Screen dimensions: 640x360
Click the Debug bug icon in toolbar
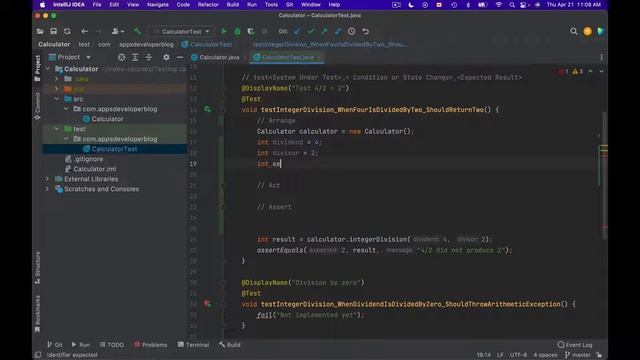pyautogui.click(x=238, y=31)
